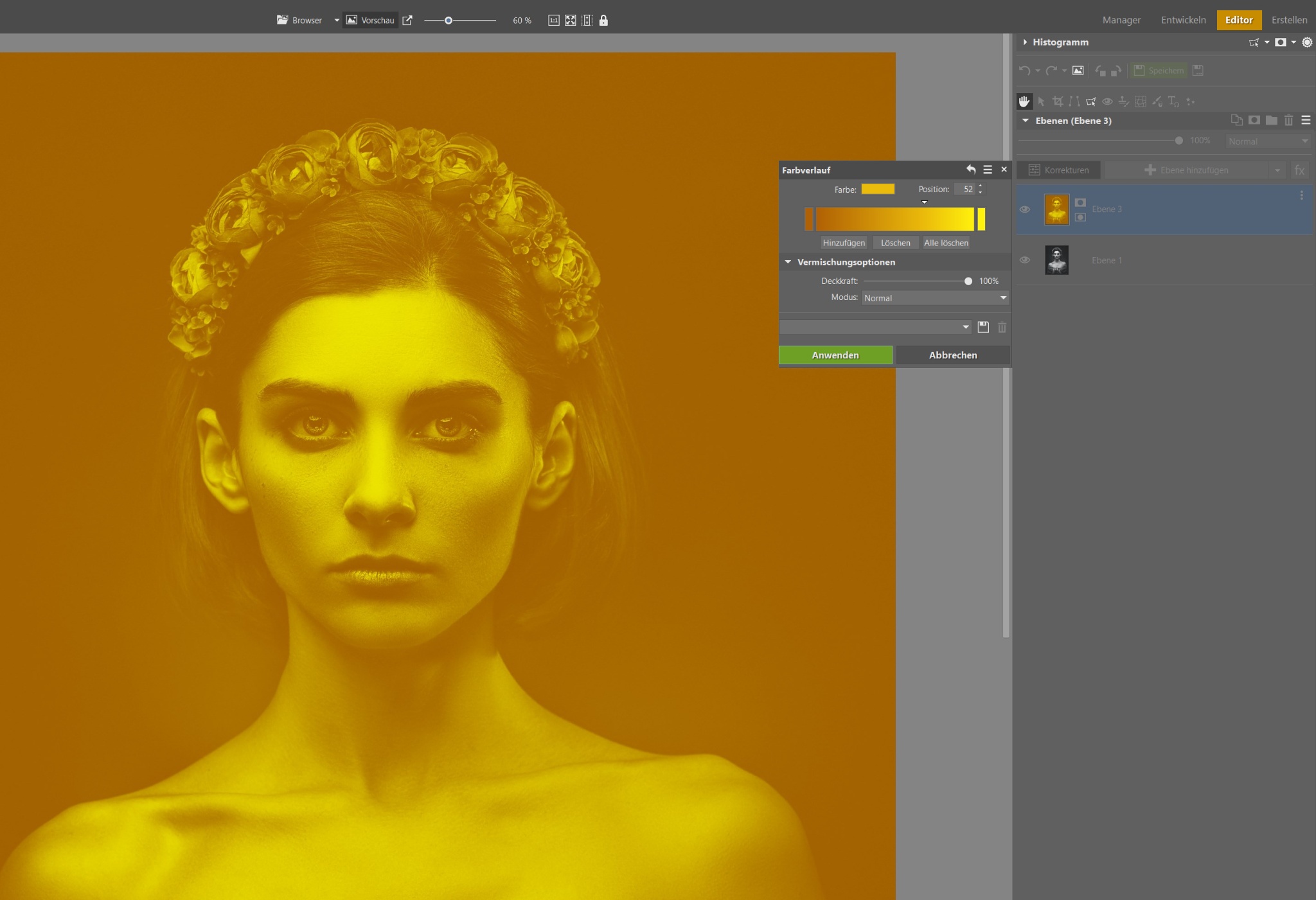
Task: Select the polygon selection tool in toolbar
Action: [1090, 101]
